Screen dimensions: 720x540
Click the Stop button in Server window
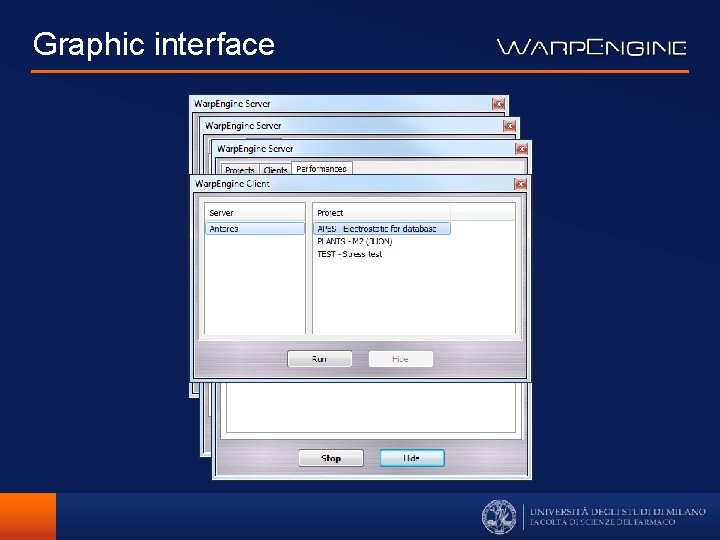coord(331,458)
